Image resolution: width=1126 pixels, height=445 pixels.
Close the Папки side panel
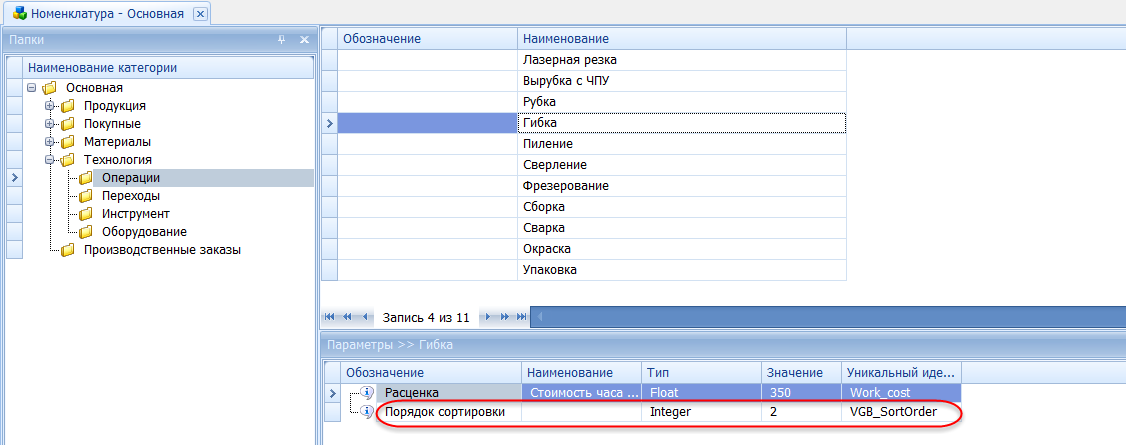(x=304, y=40)
